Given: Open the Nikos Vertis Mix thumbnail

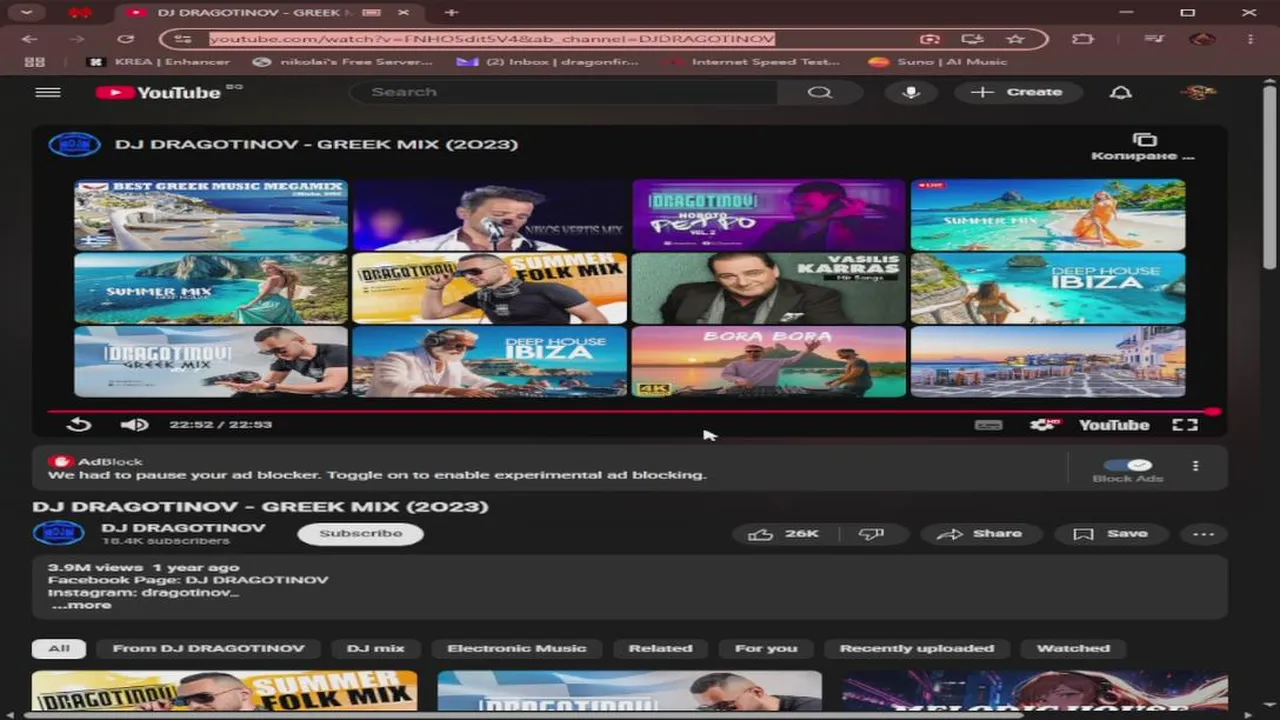Looking at the screenshot, I should (490, 215).
